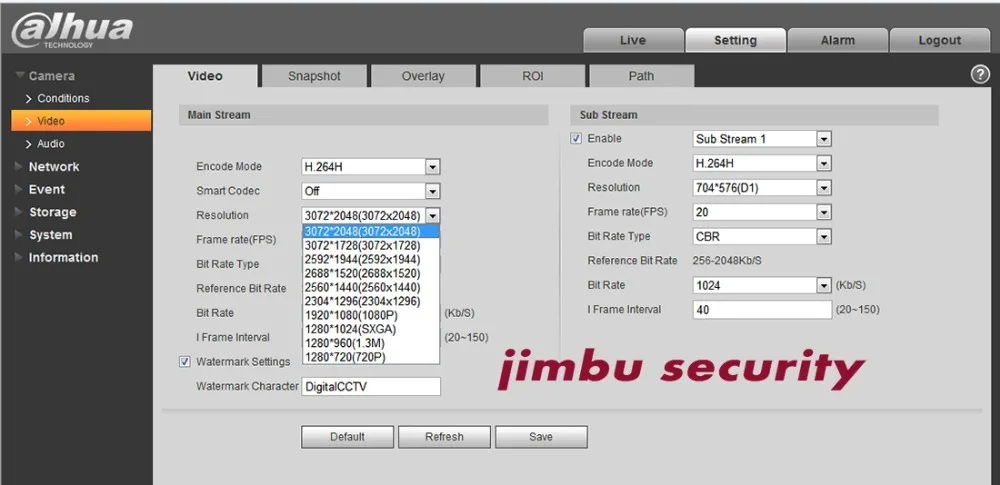
Task: Choose 2592*1944 resolution option
Action: coord(371,259)
